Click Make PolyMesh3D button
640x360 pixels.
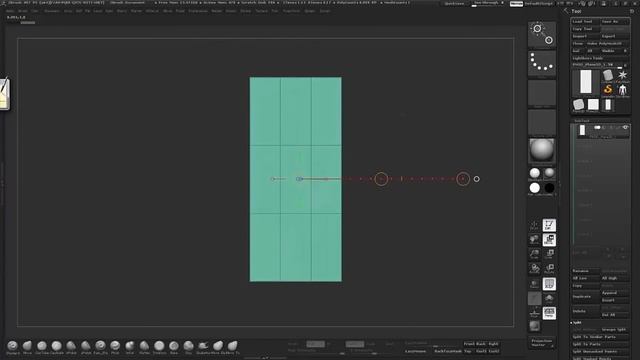click(x=604, y=44)
